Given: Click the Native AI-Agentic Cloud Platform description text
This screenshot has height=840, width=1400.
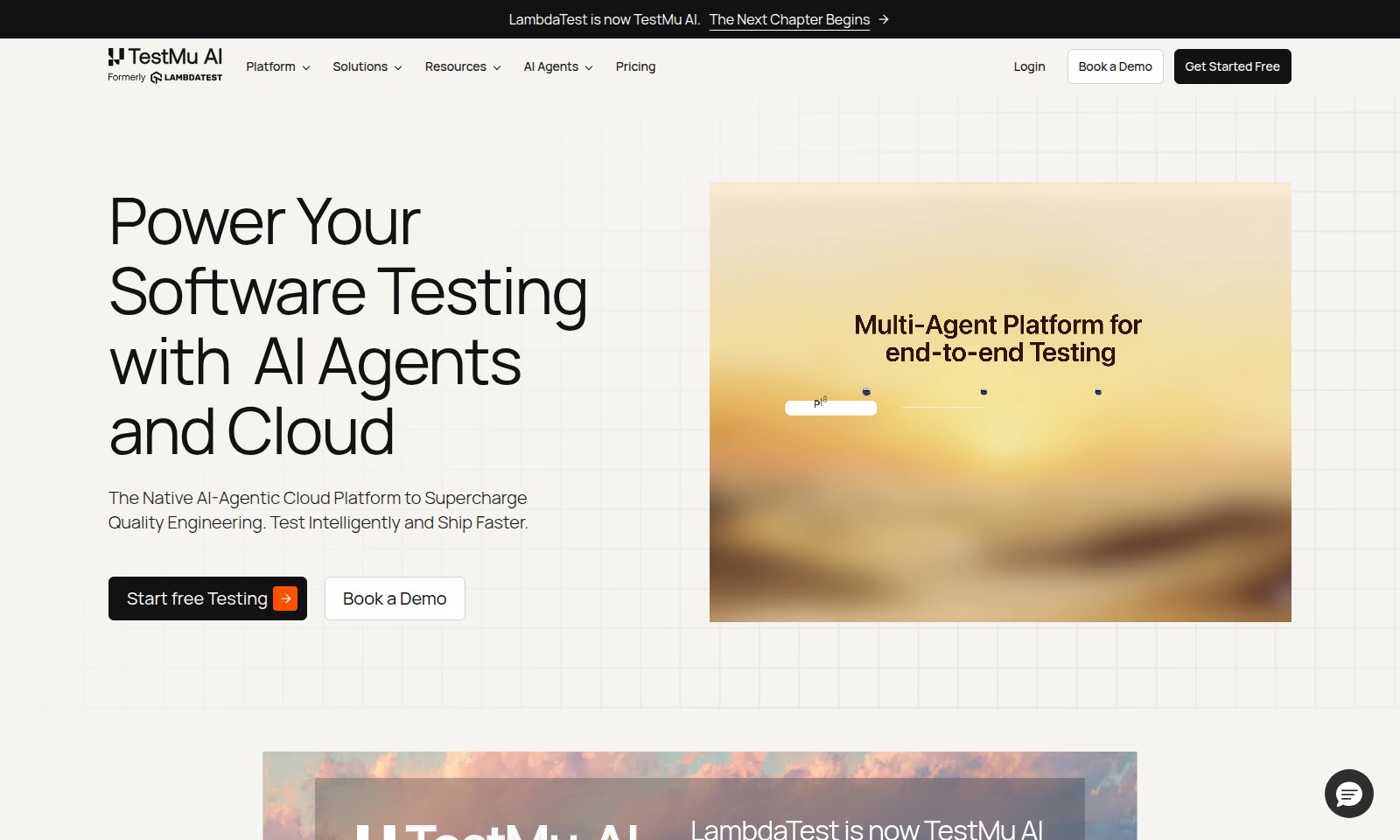Looking at the screenshot, I should 318,510.
